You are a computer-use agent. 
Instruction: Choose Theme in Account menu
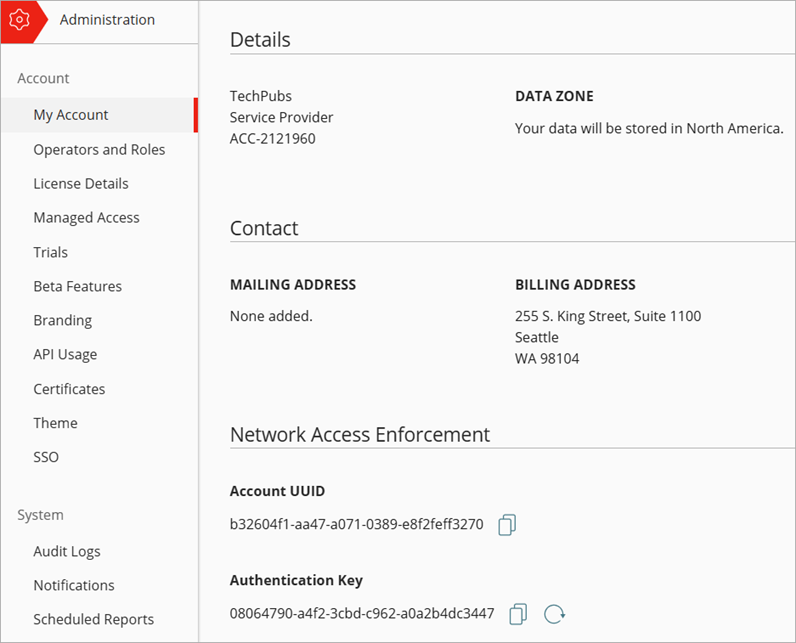pos(55,423)
